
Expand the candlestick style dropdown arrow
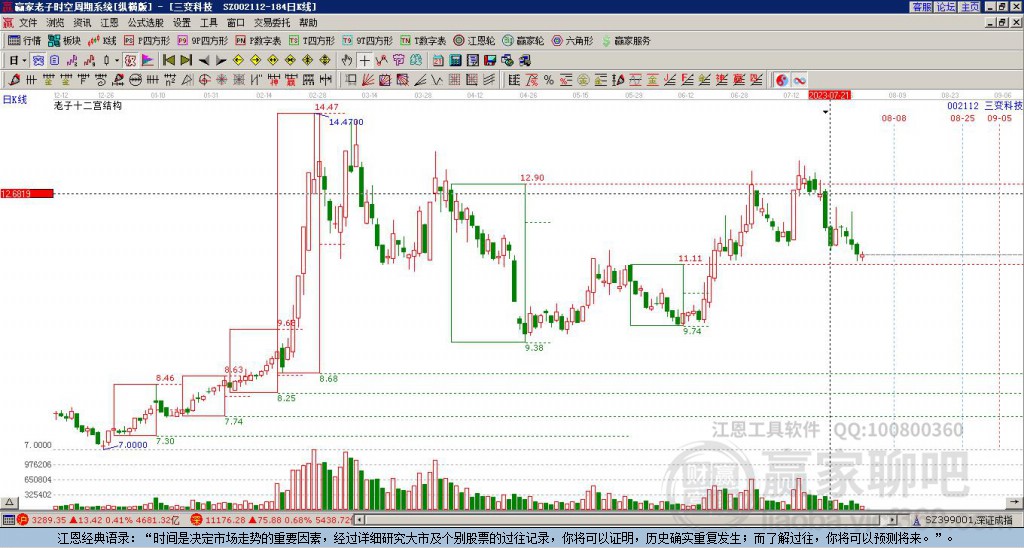point(117,60)
